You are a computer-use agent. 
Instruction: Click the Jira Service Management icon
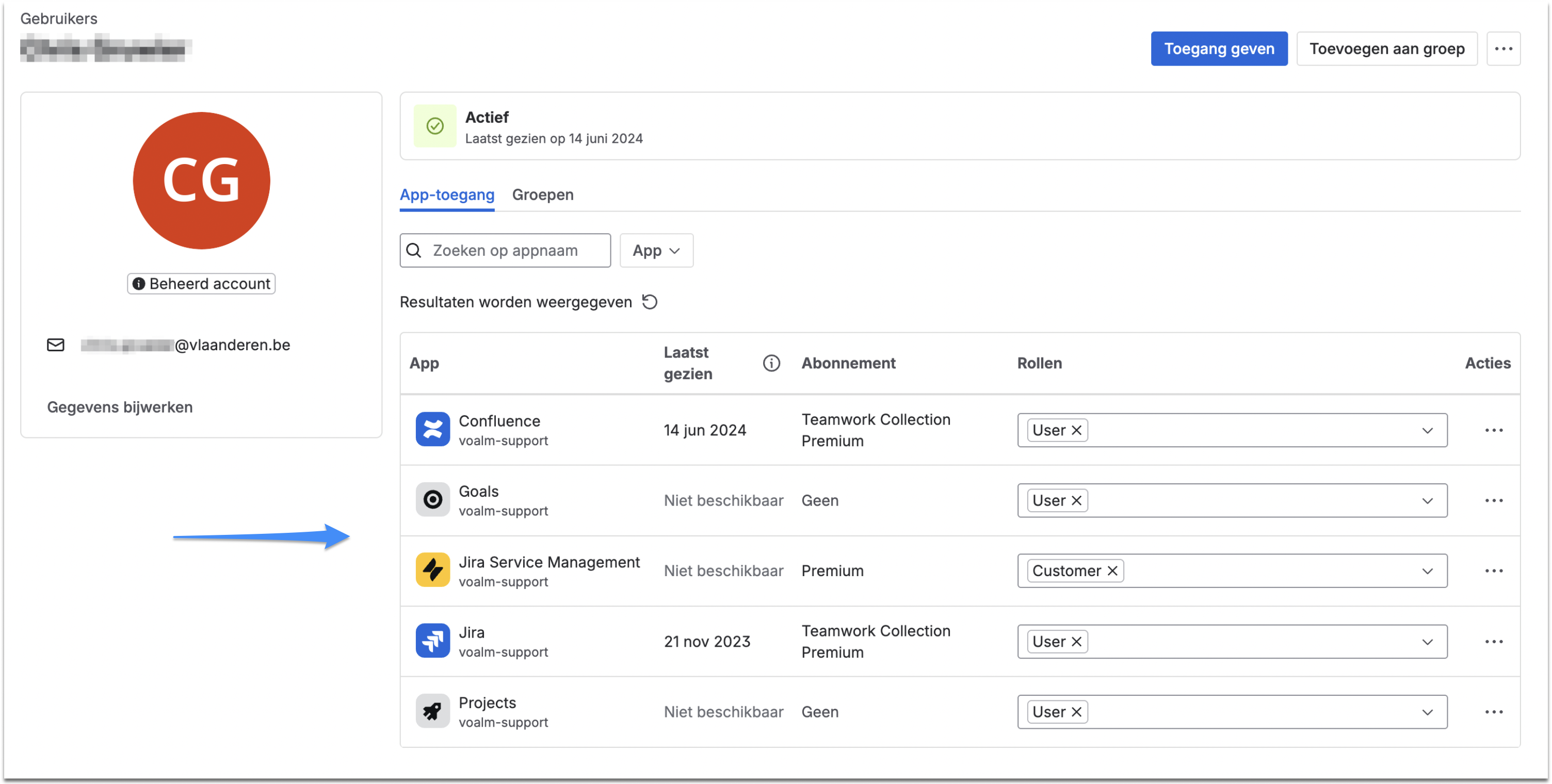tap(432, 570)
